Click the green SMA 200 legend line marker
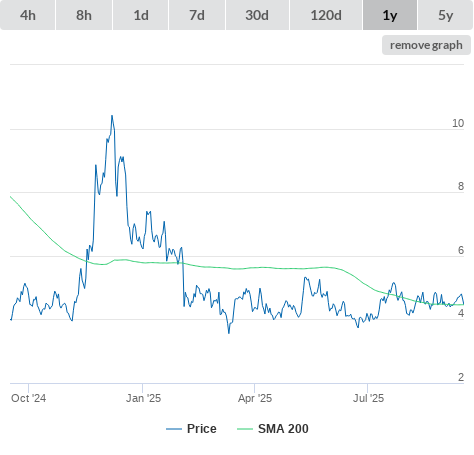This screenshot has height=455, width=474. [245, 429]
